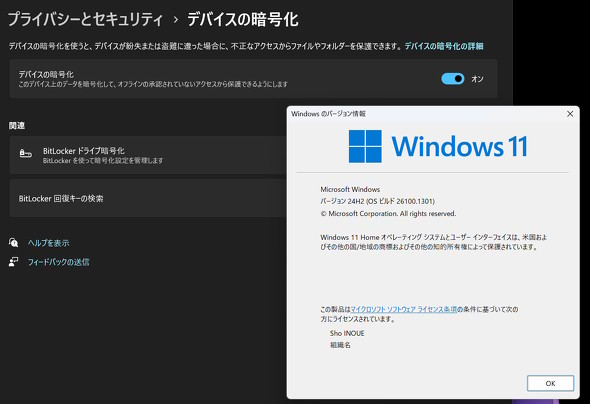This screenshot has width=590, height=404.
Task: Click the BitLocker drive icon
Action: coord(25,153)
